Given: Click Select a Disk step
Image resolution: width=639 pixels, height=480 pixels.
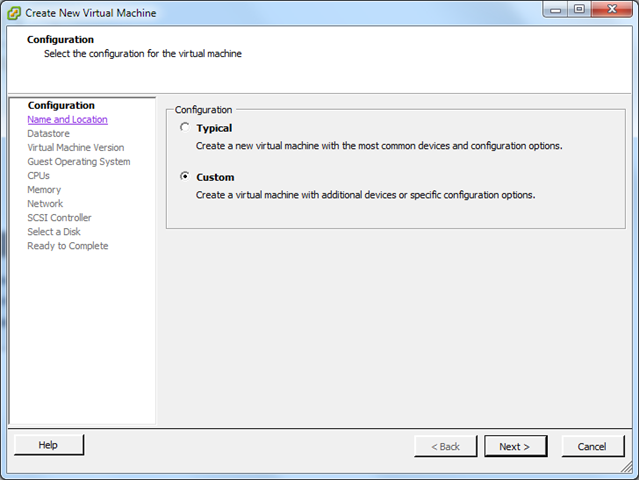Looking at the screenshot, I should click(x=54, y=232).
